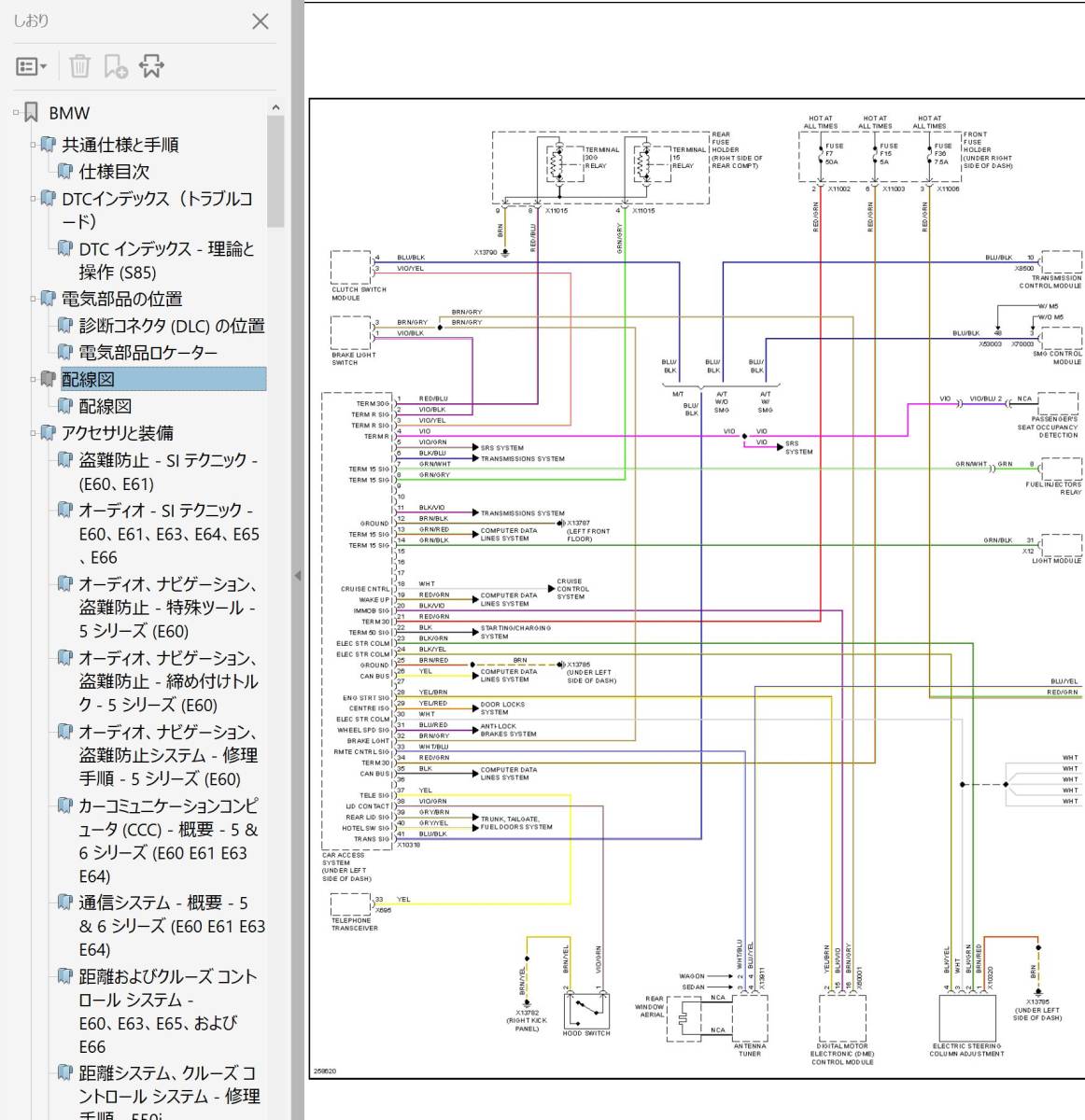
Task: Open the child 配線図 bookmark
Action: click(105, 406)
